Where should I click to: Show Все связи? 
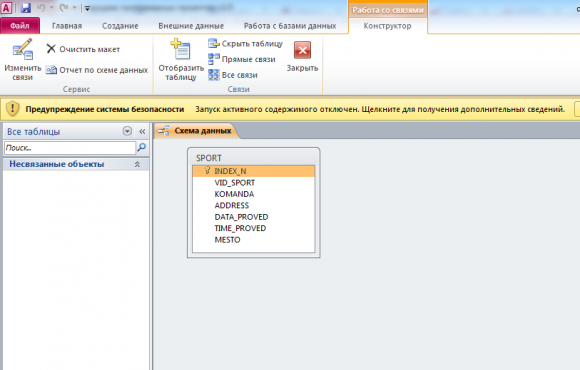(233, 75)
